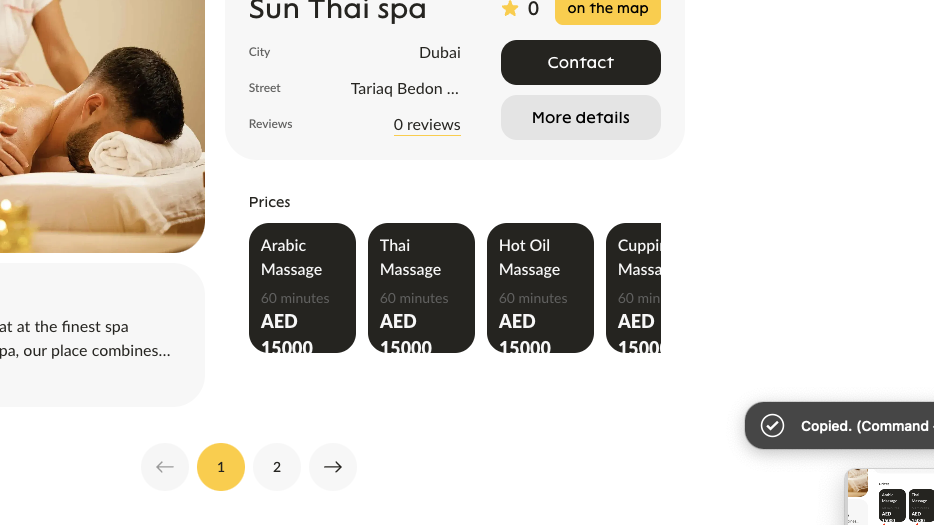Open the 0 reviews link
934x525 pixels.
427,125
